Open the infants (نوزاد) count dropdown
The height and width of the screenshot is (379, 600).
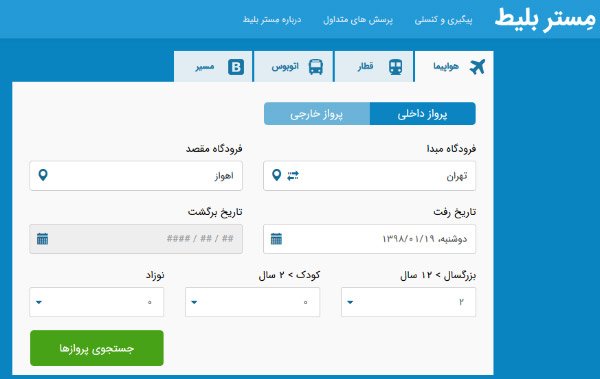[96, 302]
